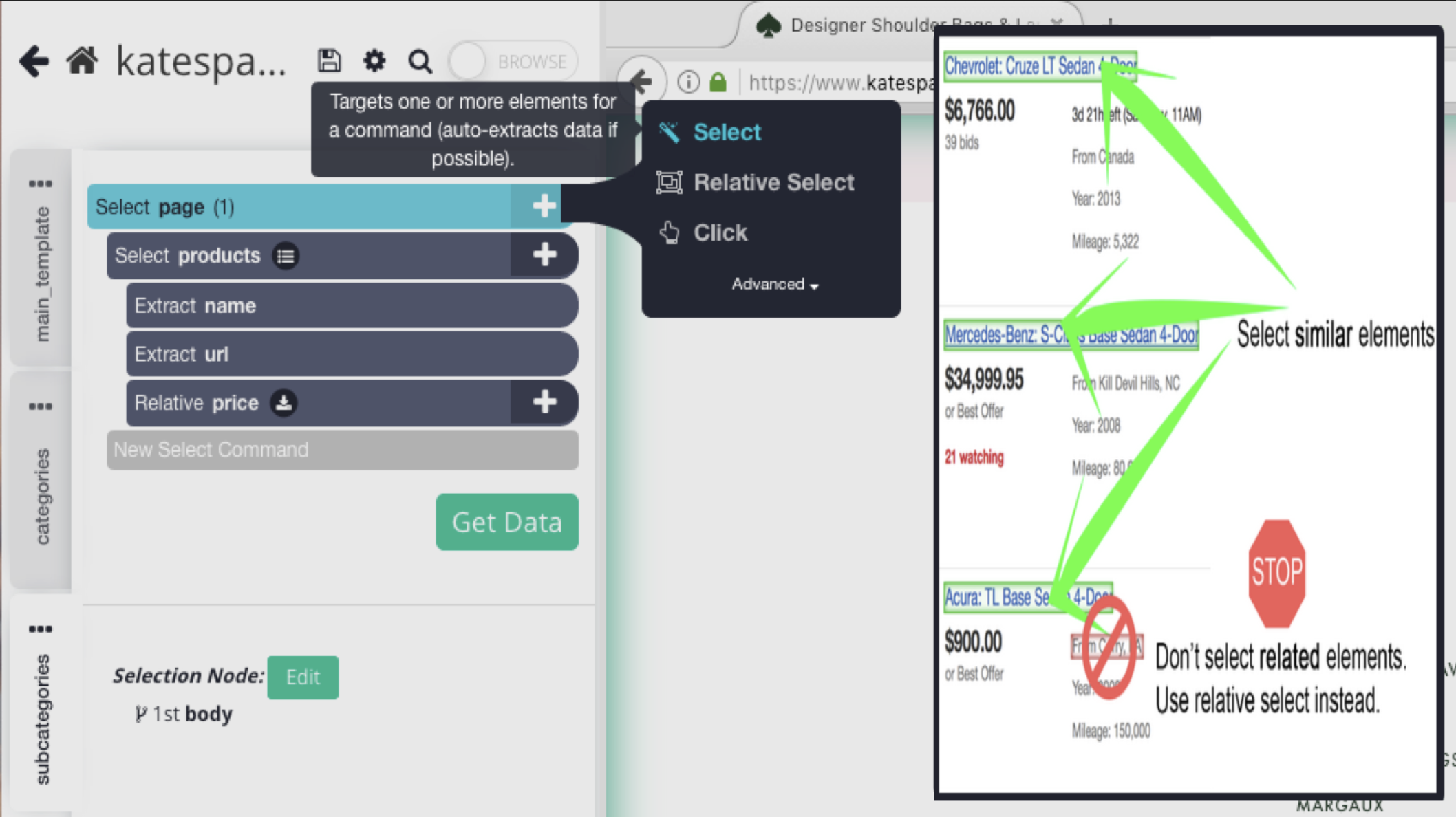Viewport: 1456px width, 817px height.
Task: Click the download icon beside price
Action: pyautogui.click(x=283, y=402)
